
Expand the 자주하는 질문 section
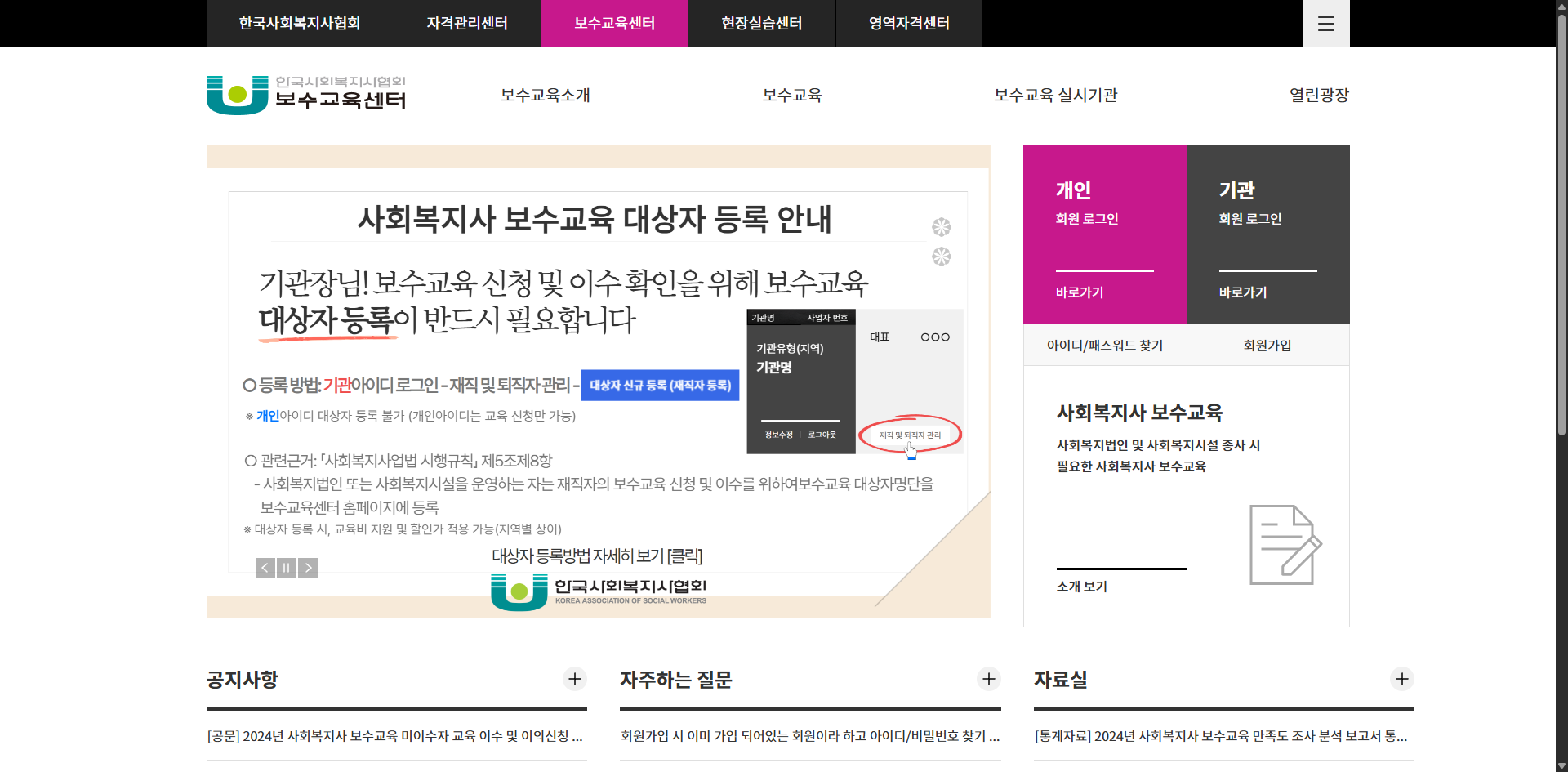coord(989,679)
